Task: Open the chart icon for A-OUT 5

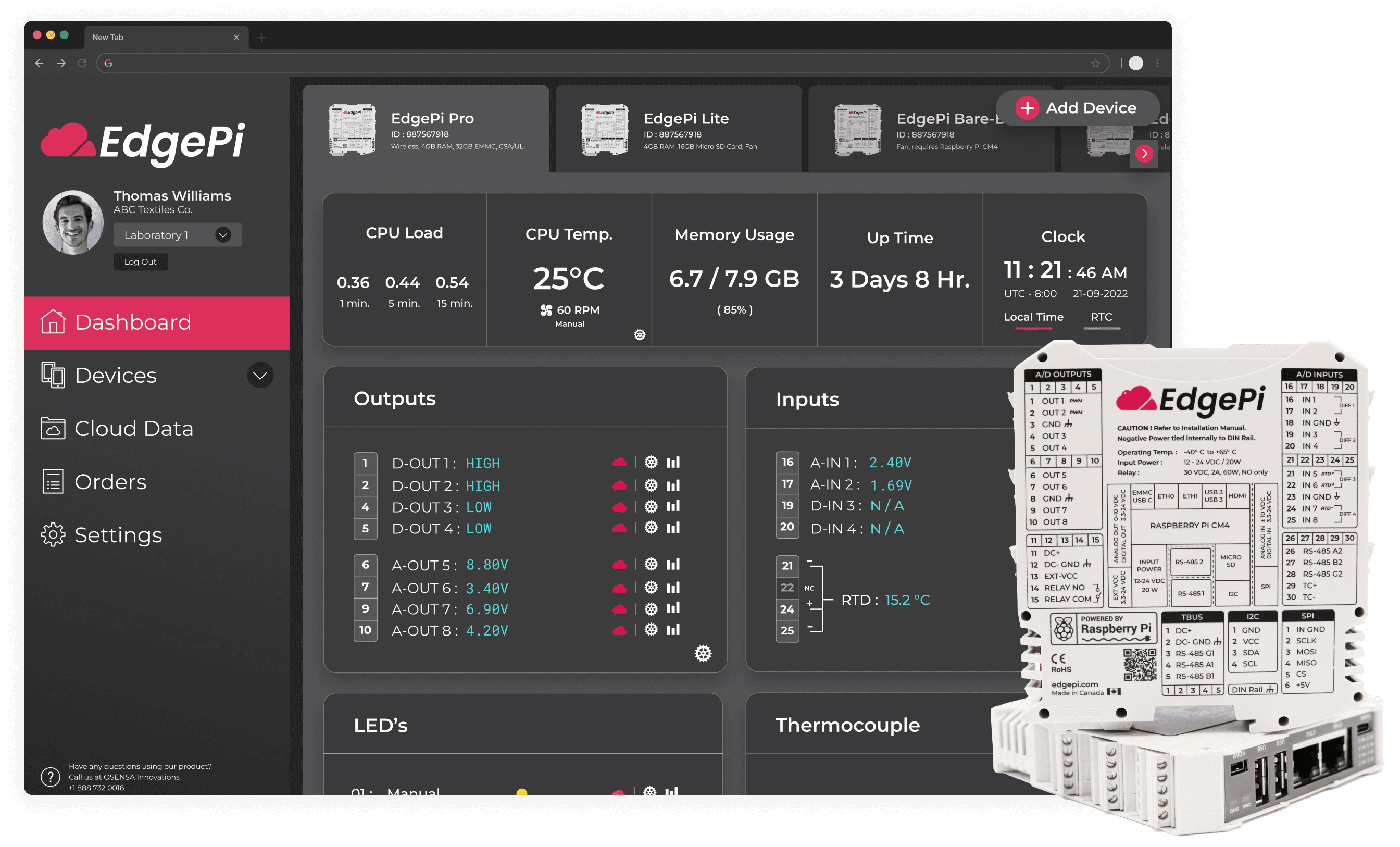Action: (x=673, y=565)
